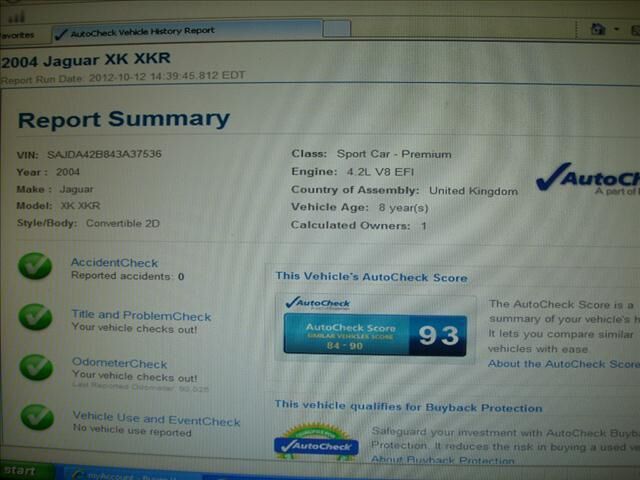Open the About the AutoCheck Score link
Image resolution: width=640 pixels, height=480 pixels.
[562, 364]
